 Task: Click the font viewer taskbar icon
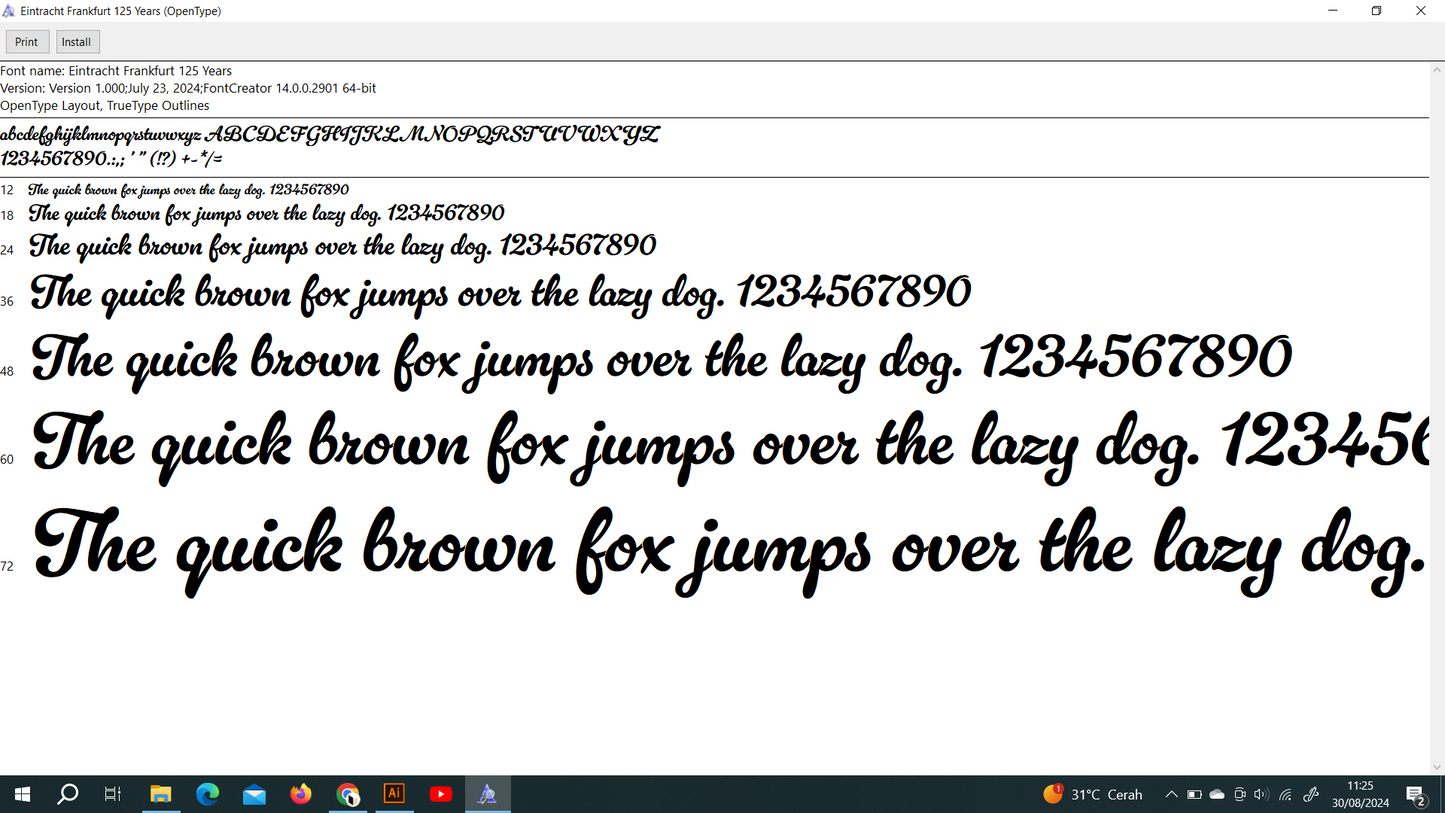click(487, 794)
